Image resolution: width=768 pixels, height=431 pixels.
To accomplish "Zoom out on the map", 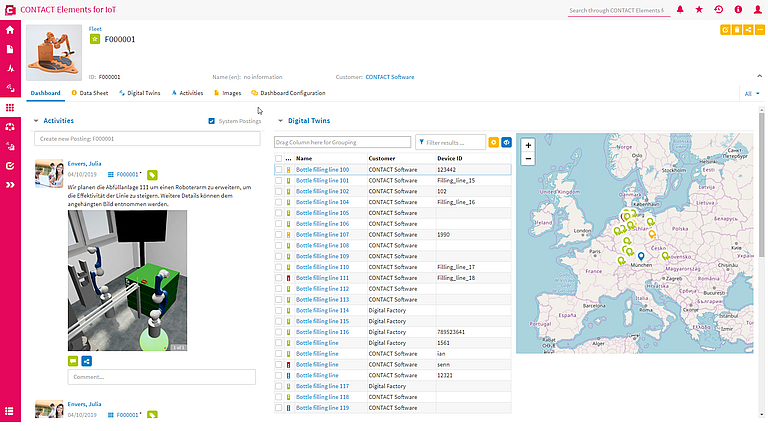I will [x=528, y=158].
